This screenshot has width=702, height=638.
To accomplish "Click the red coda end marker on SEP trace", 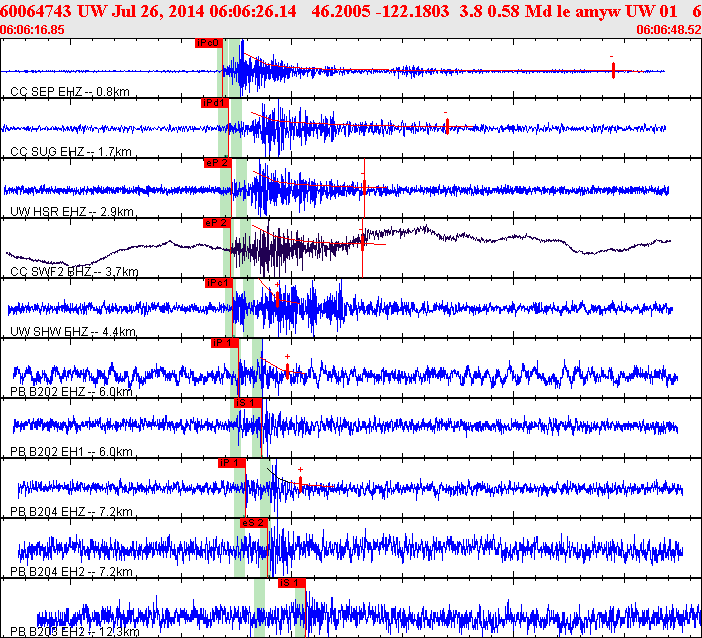I will 613,70.
